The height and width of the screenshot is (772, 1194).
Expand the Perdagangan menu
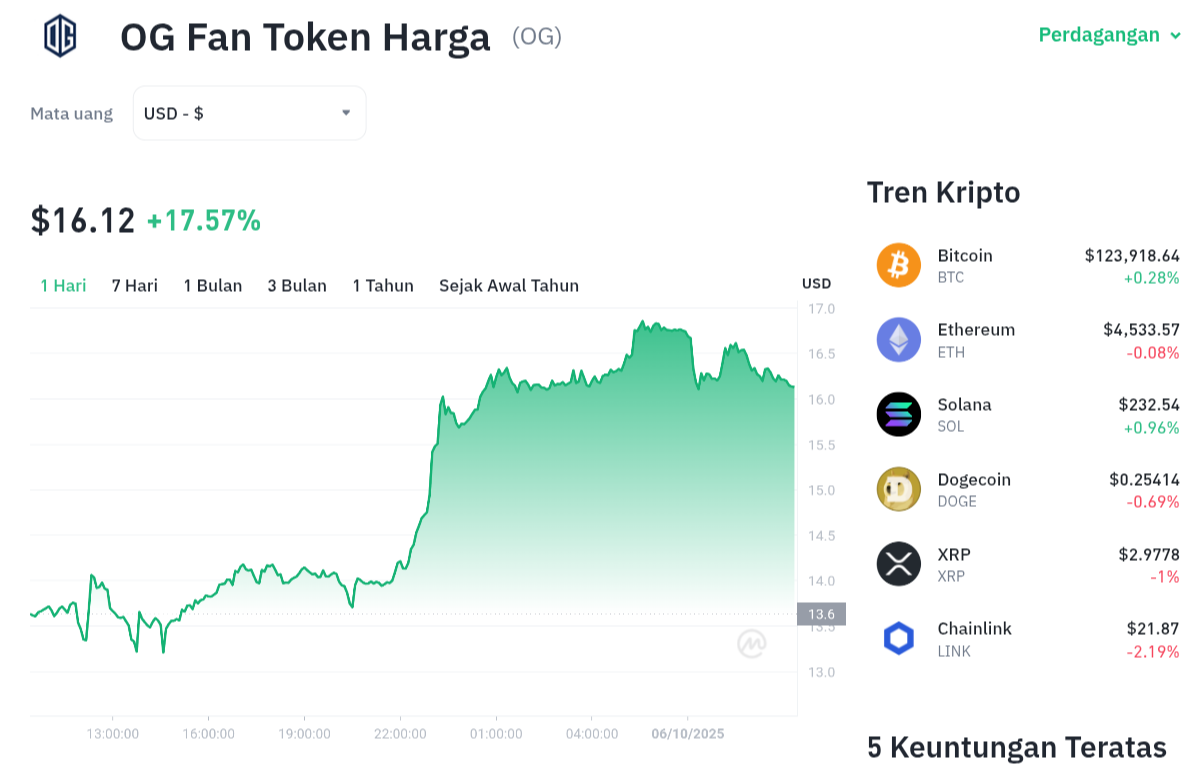pos(1110,35)
